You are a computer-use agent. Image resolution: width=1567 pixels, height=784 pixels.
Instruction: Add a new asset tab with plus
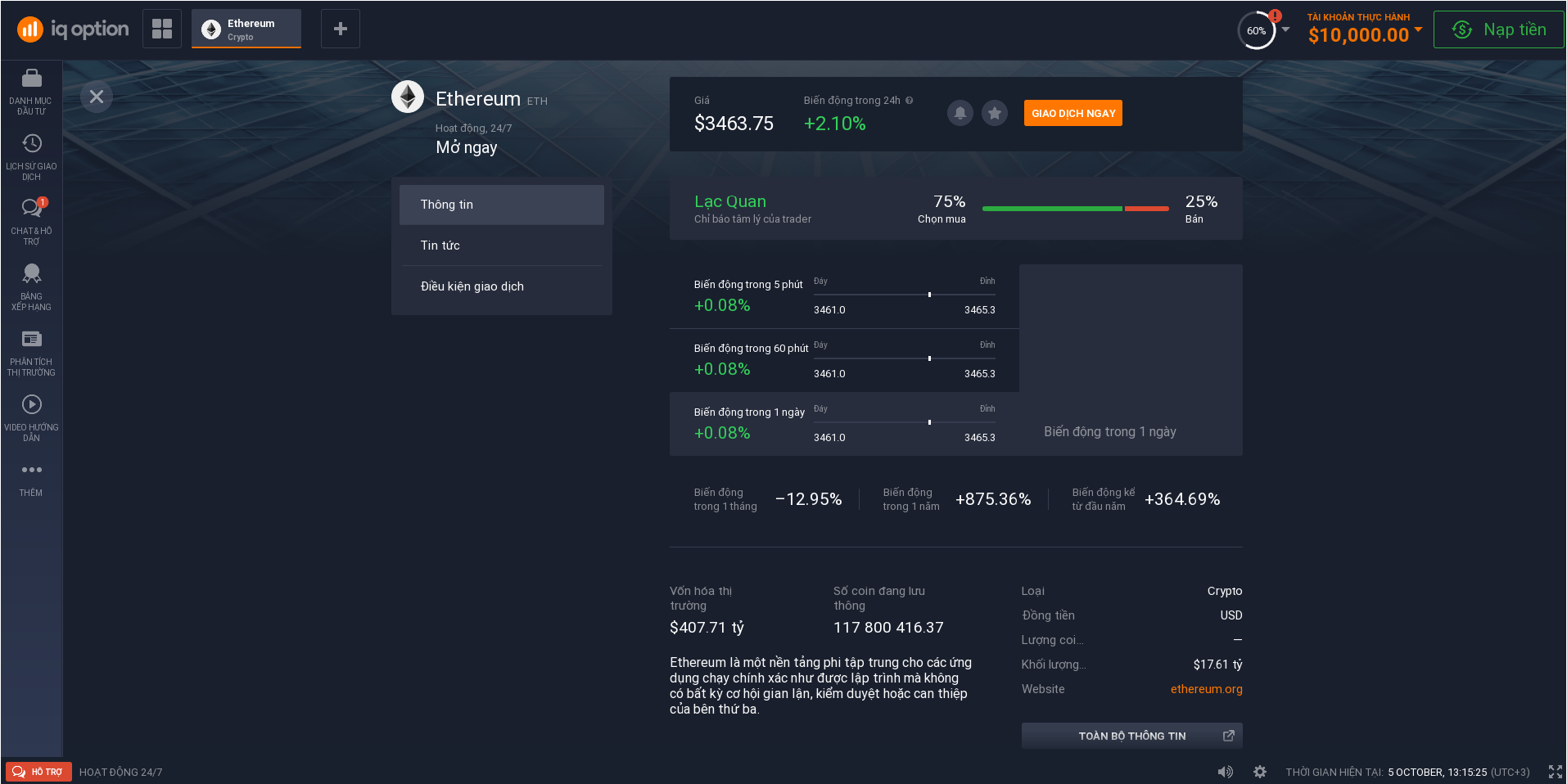tap(341, 29)
